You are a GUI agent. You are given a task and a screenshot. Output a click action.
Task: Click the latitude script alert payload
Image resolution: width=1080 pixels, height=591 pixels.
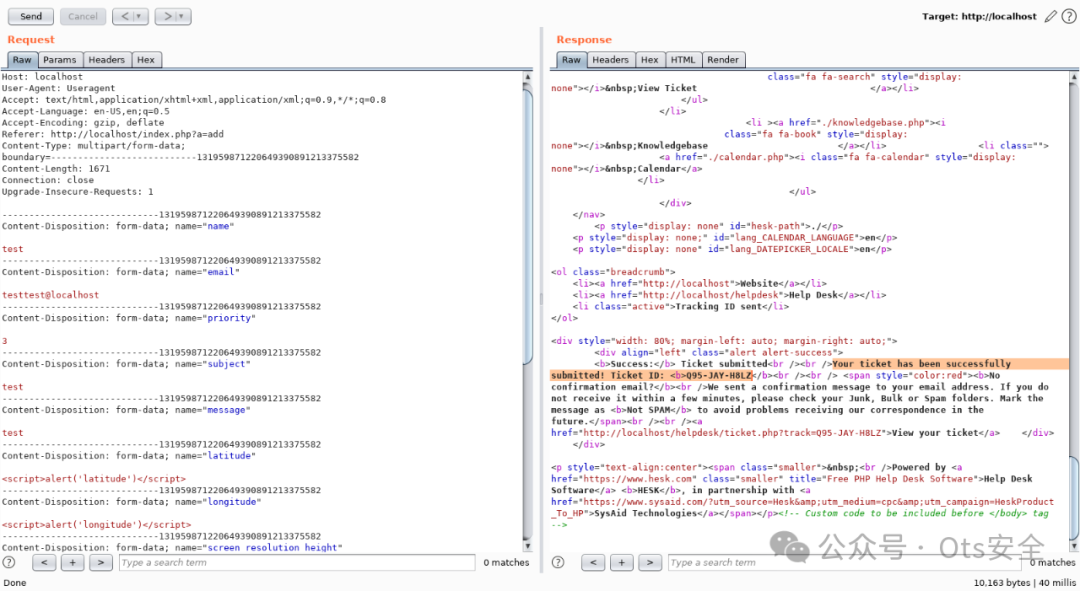tap(94, 479)
